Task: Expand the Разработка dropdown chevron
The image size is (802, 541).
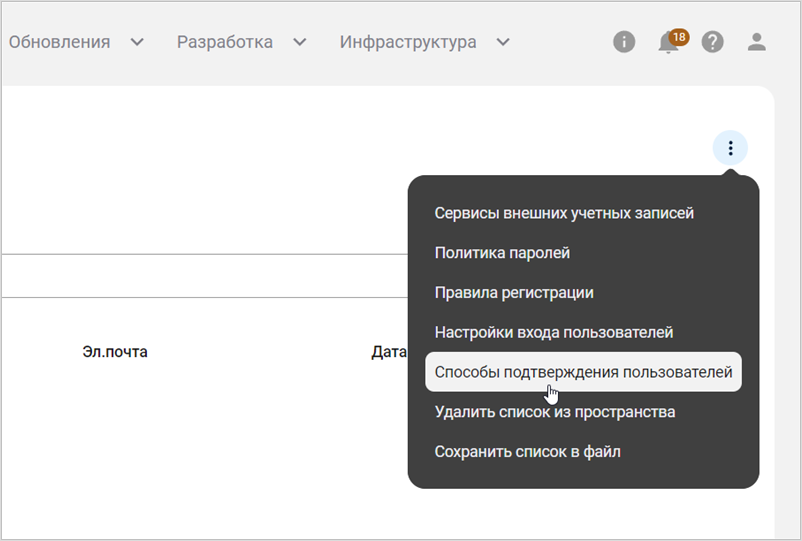Action: coord(300,42)
